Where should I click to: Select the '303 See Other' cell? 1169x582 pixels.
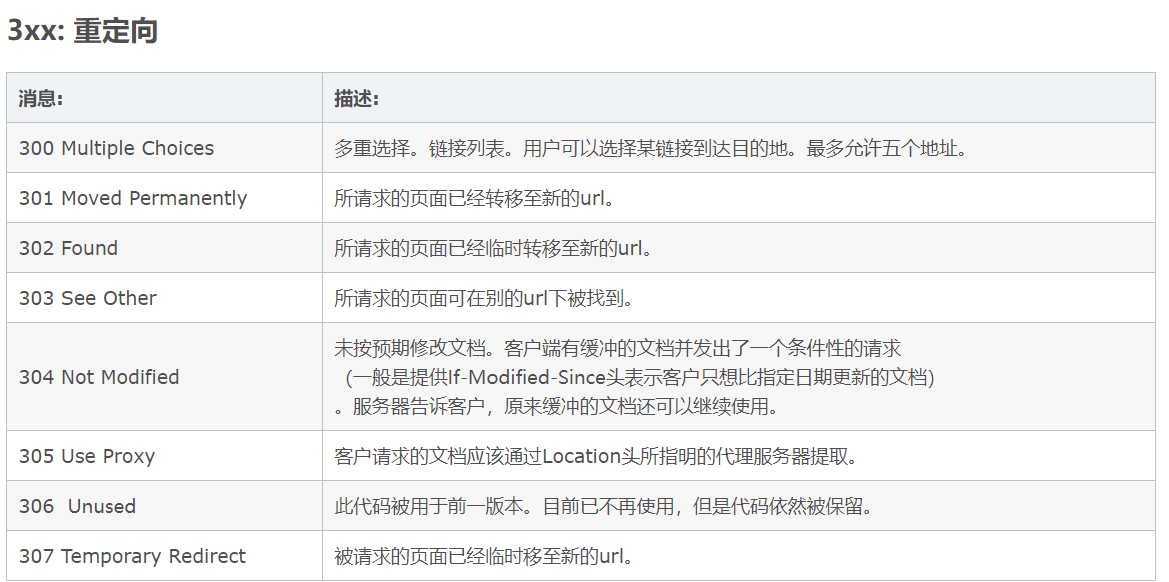[x=164, y=298]
